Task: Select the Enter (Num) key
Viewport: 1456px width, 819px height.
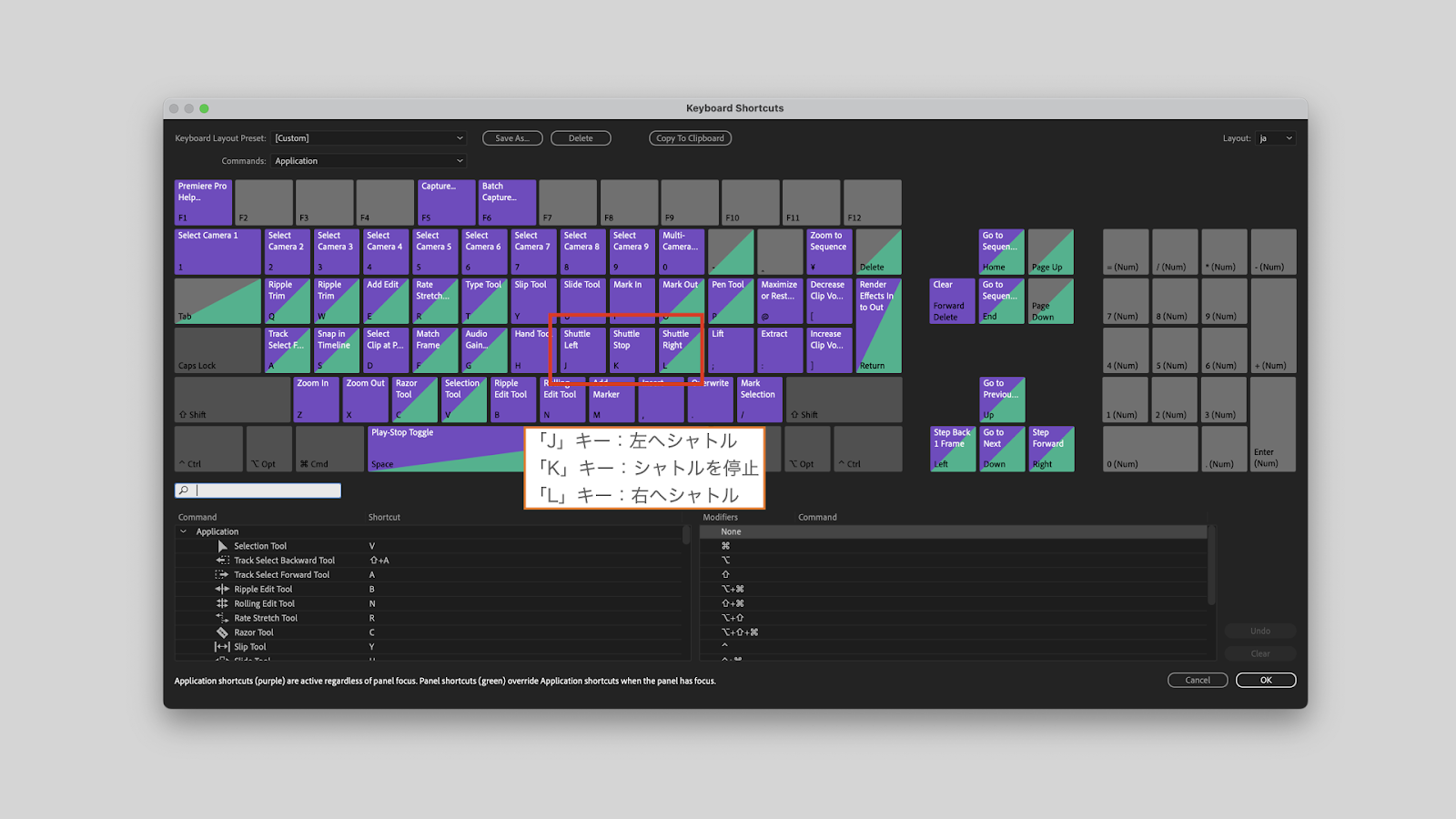Action: pos(1273,424)
